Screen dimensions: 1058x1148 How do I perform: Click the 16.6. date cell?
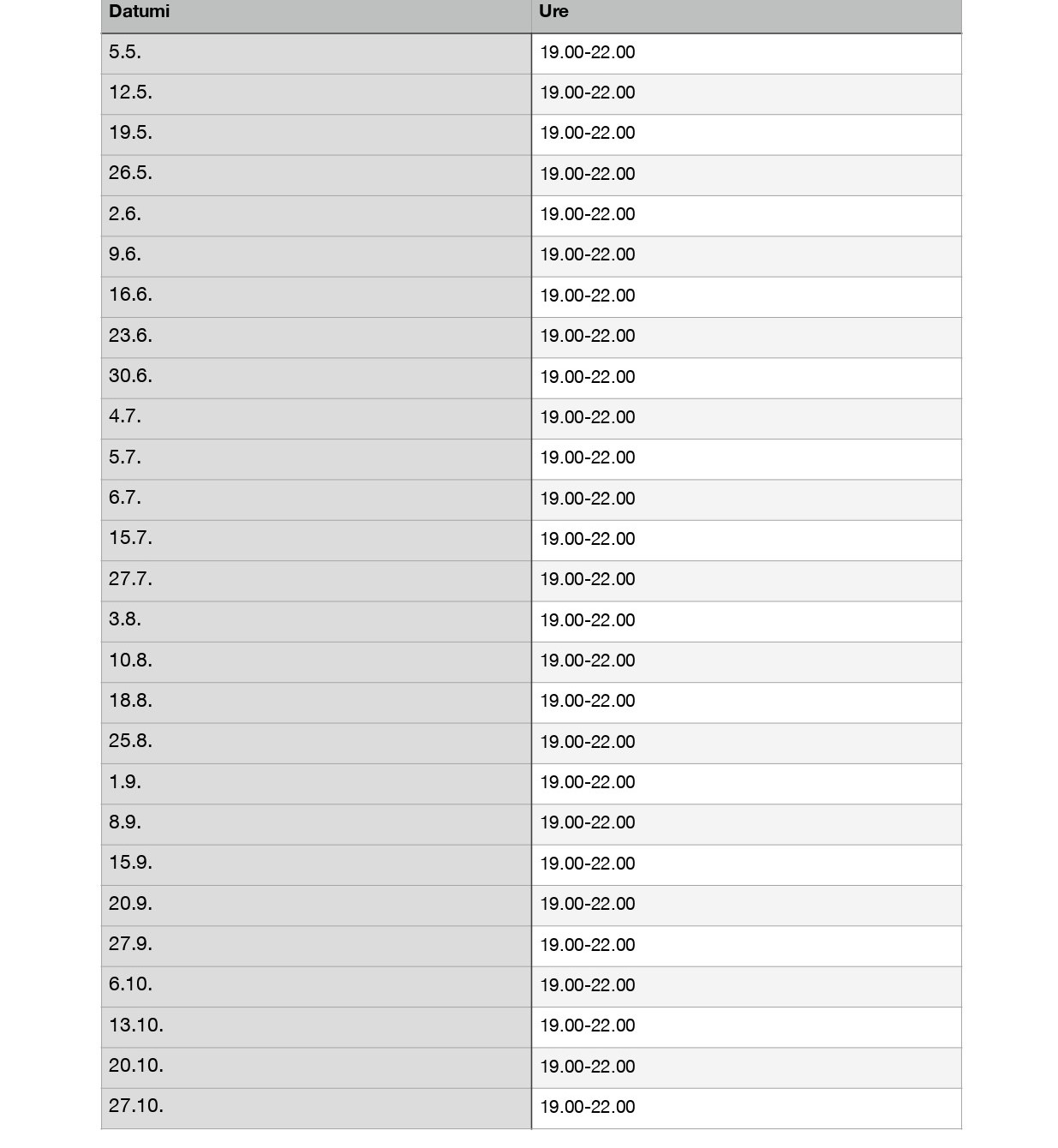click(316, 296)
